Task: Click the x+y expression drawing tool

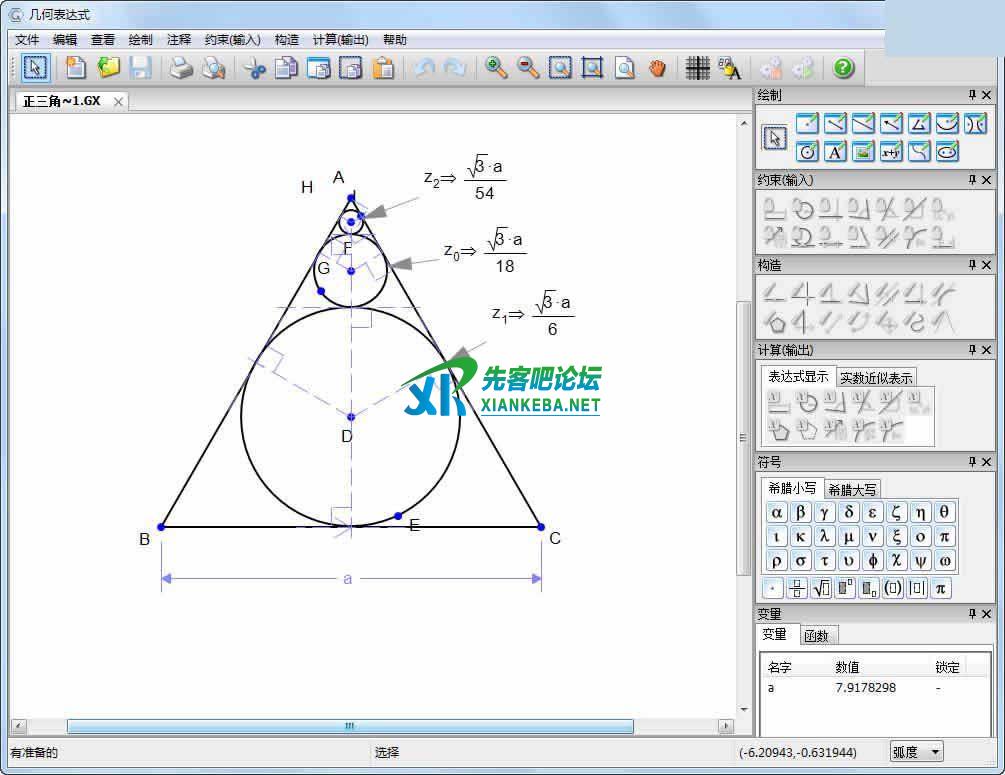Action: [891, 151]
